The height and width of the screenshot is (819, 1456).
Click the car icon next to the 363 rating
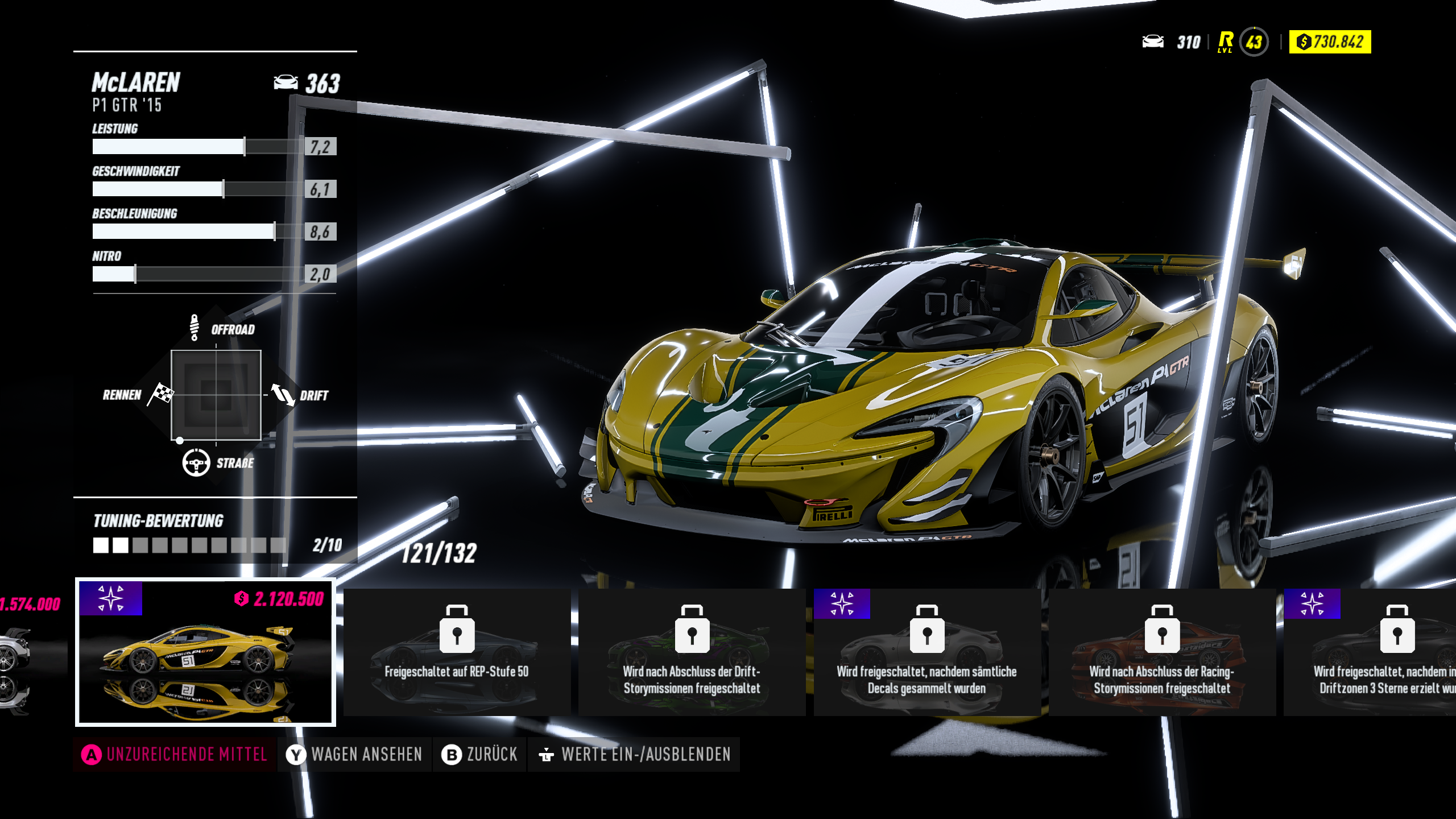[284, 83]
